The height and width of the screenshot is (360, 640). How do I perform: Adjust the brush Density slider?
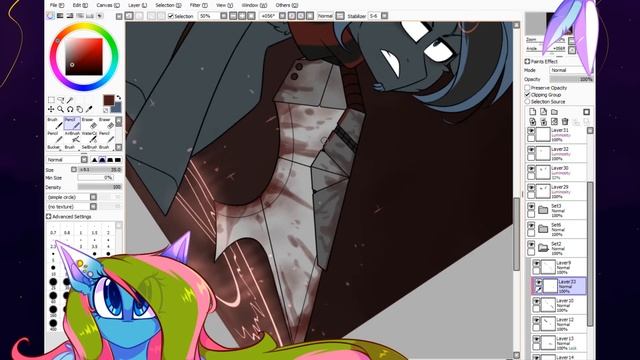(x=100, y=187)
